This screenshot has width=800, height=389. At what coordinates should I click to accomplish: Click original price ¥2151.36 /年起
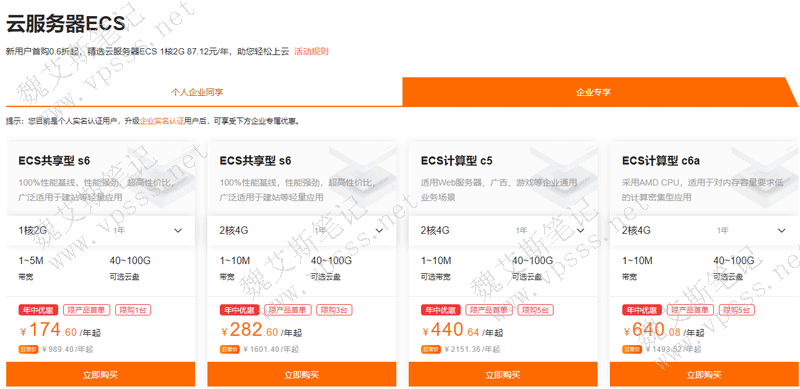click(x=472, y=349)
